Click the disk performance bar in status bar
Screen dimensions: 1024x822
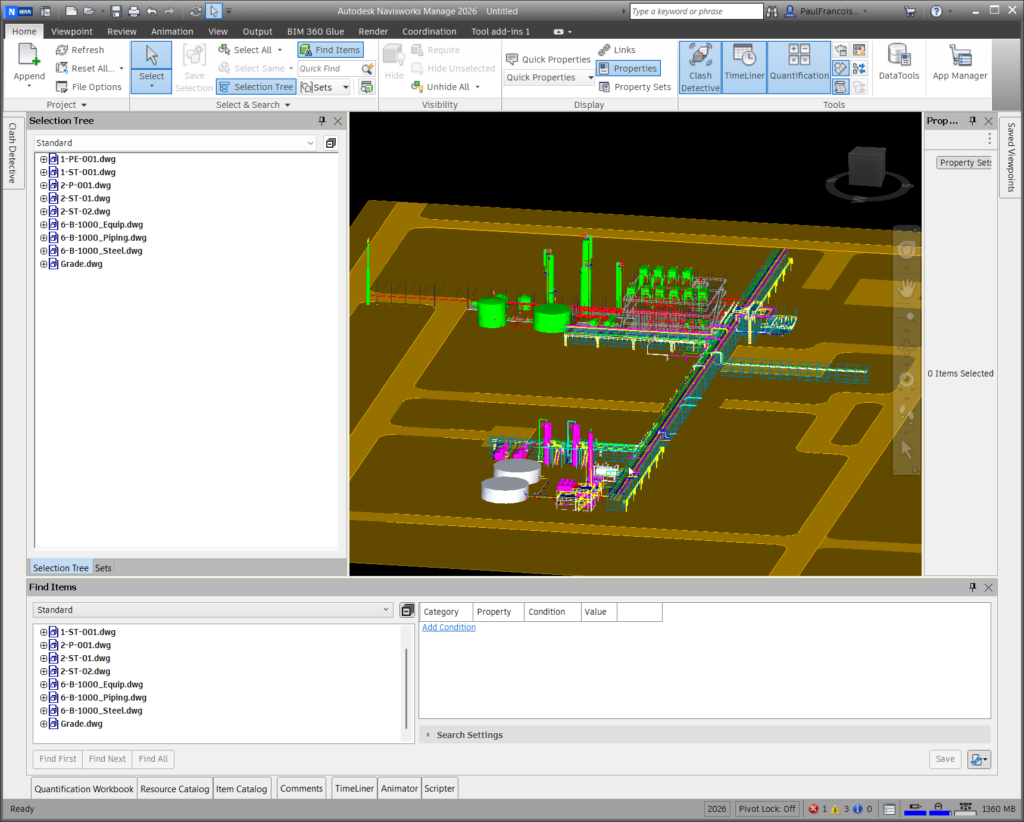click(x=938, y=808)
